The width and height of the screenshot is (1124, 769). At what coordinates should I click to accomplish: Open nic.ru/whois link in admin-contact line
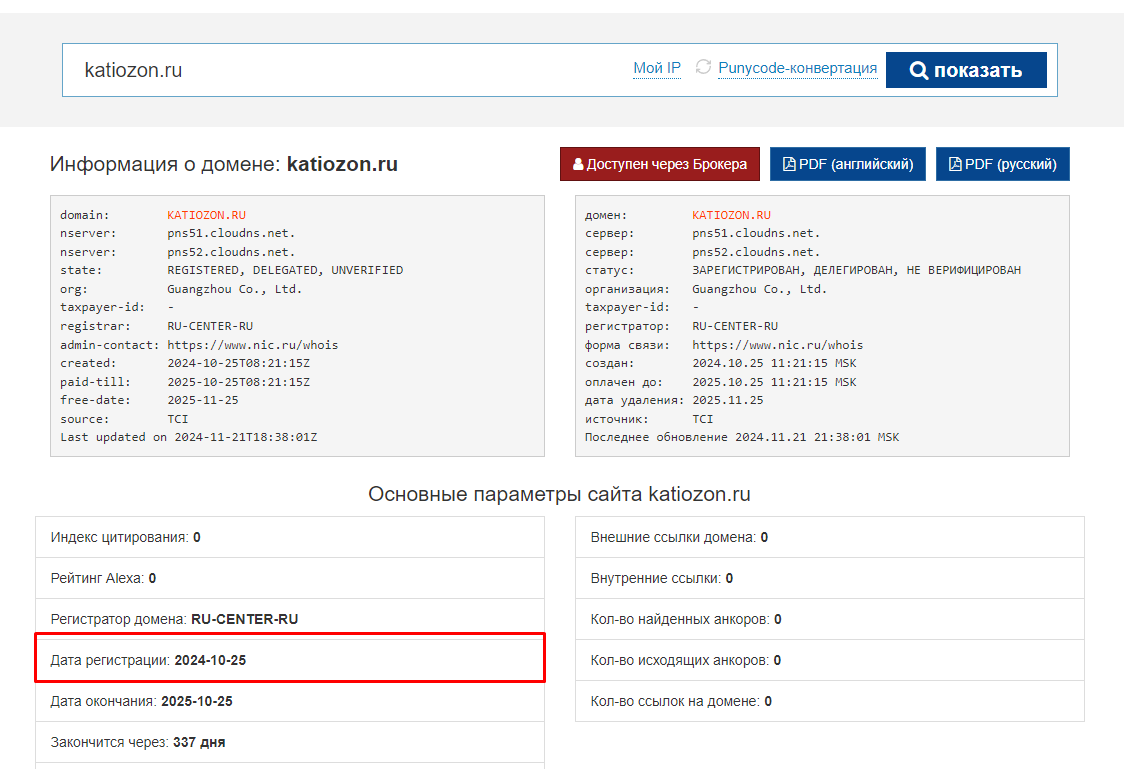252,345
